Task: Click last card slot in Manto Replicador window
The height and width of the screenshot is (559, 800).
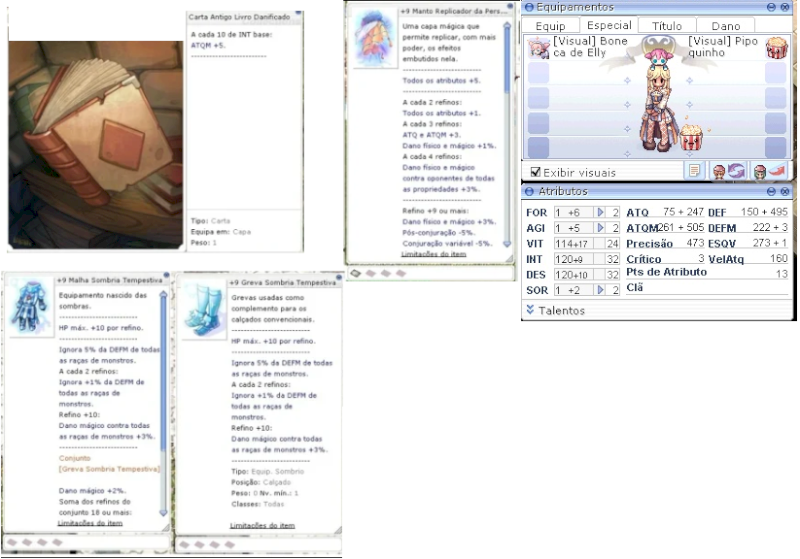Action: coord(401,273)
